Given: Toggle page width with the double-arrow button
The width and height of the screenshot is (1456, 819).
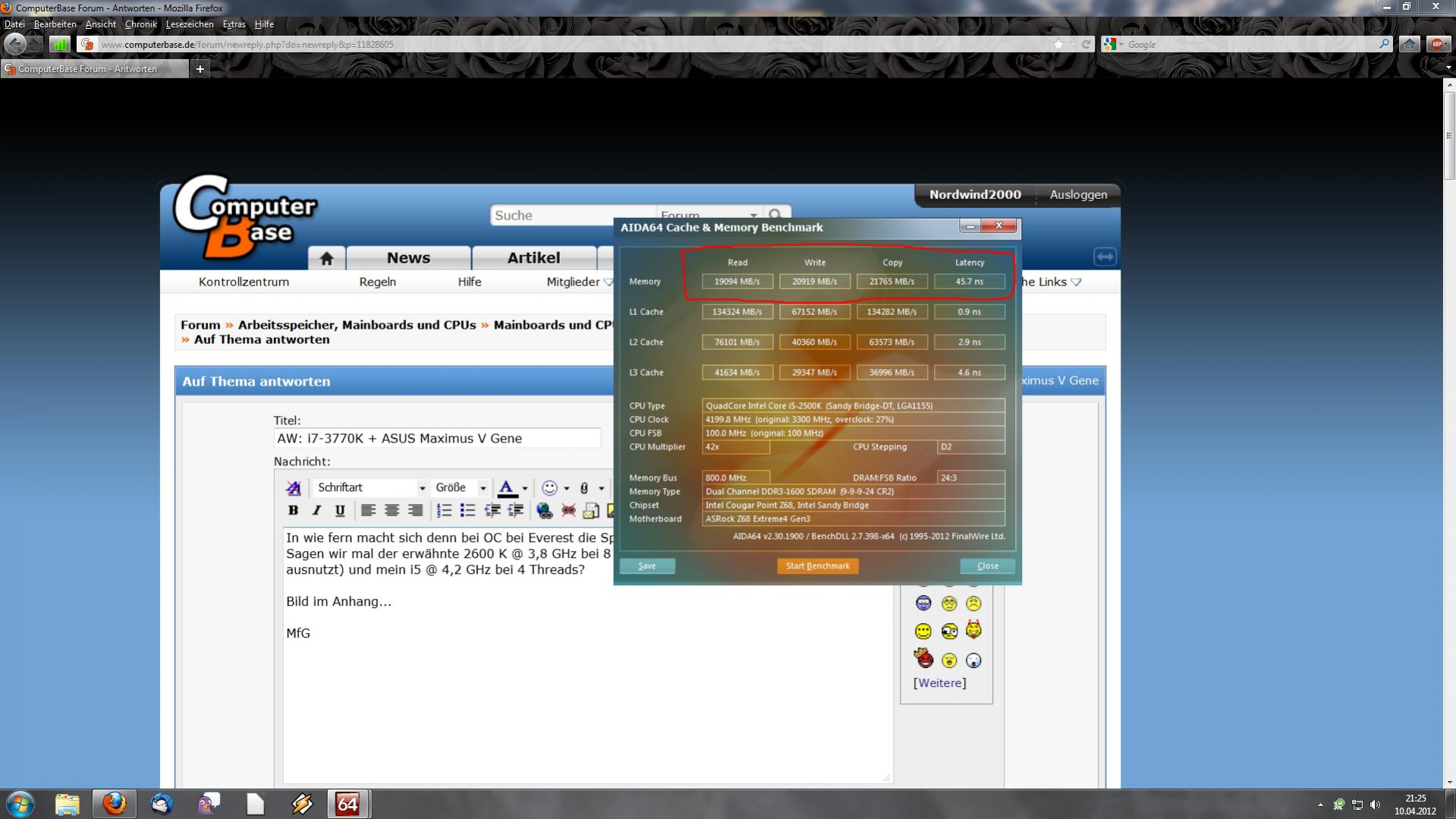Looking at the screenshot, I should click(x=1105, y=257).
